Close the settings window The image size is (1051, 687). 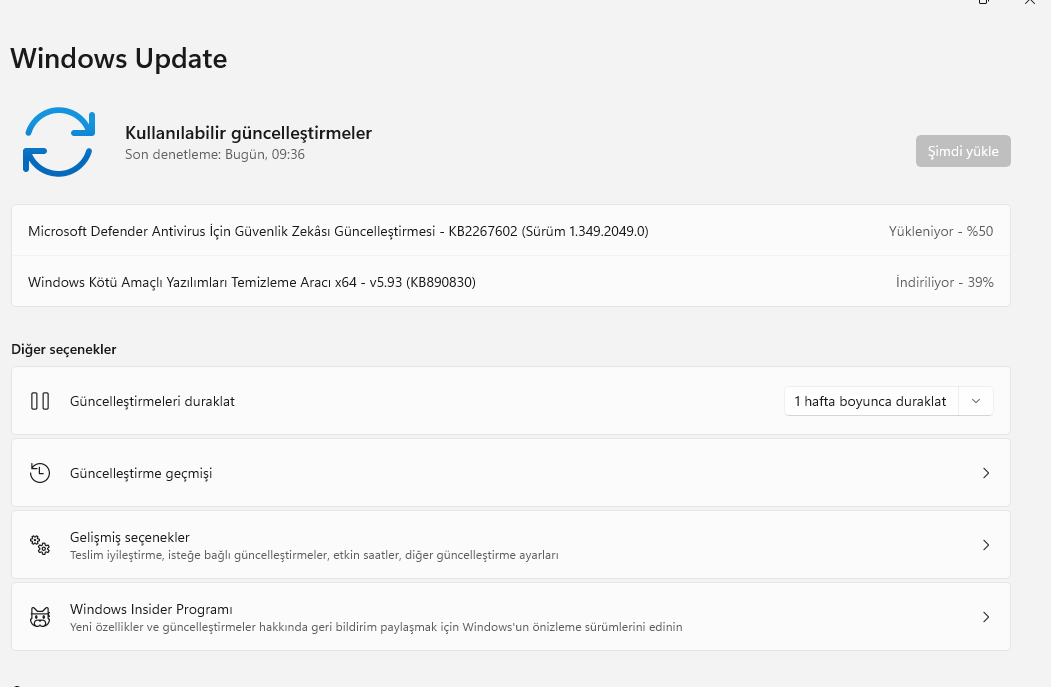(x=1030, y=2)
